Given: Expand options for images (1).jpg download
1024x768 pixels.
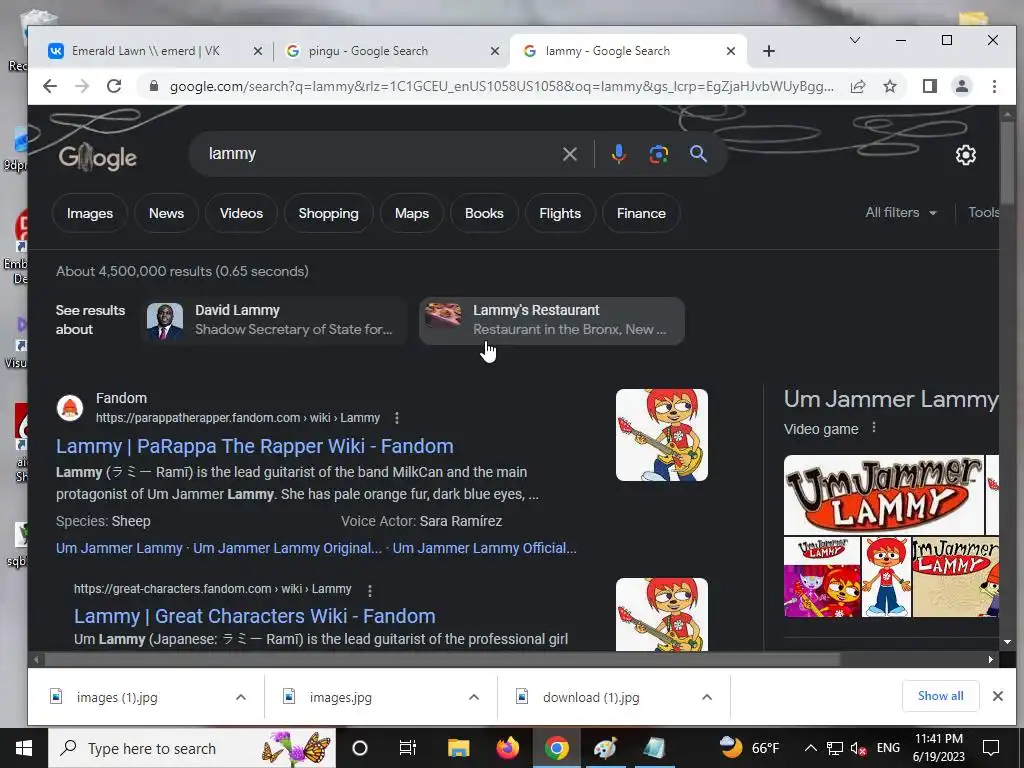Looking at the screenshot, I should click(241, 697).
